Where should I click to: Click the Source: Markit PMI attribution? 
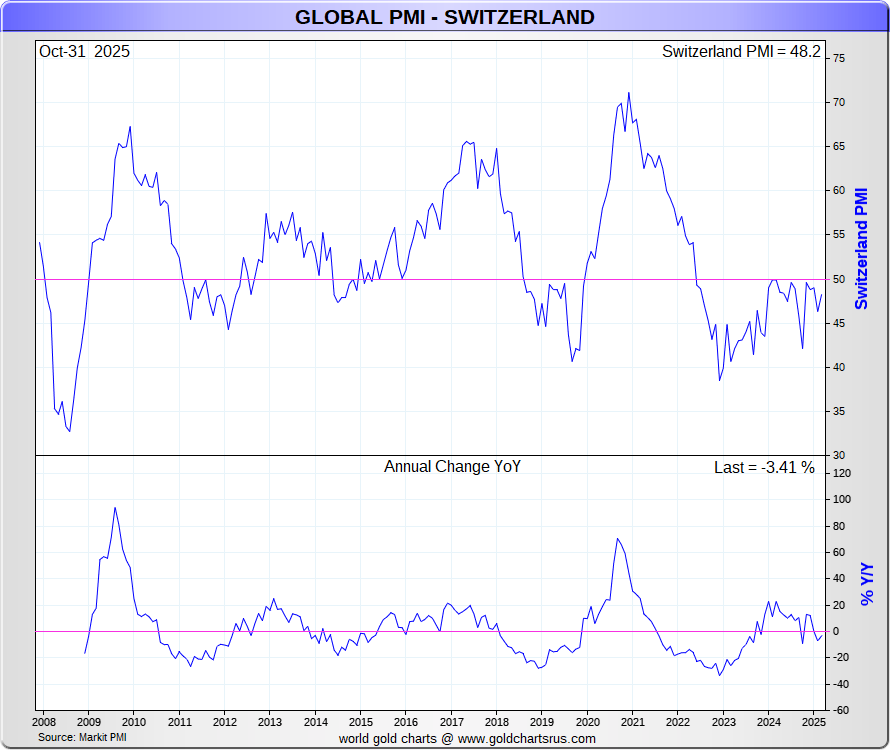point(83,737)
